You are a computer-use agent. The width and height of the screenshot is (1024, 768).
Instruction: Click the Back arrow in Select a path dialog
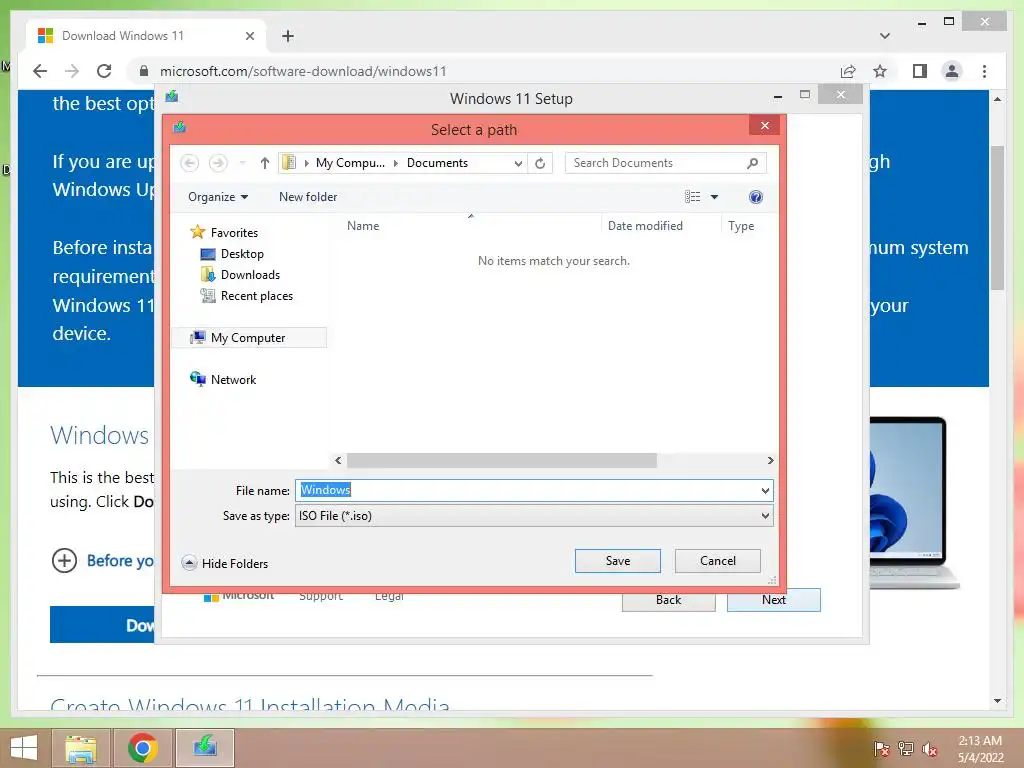[x=189, y=163]
